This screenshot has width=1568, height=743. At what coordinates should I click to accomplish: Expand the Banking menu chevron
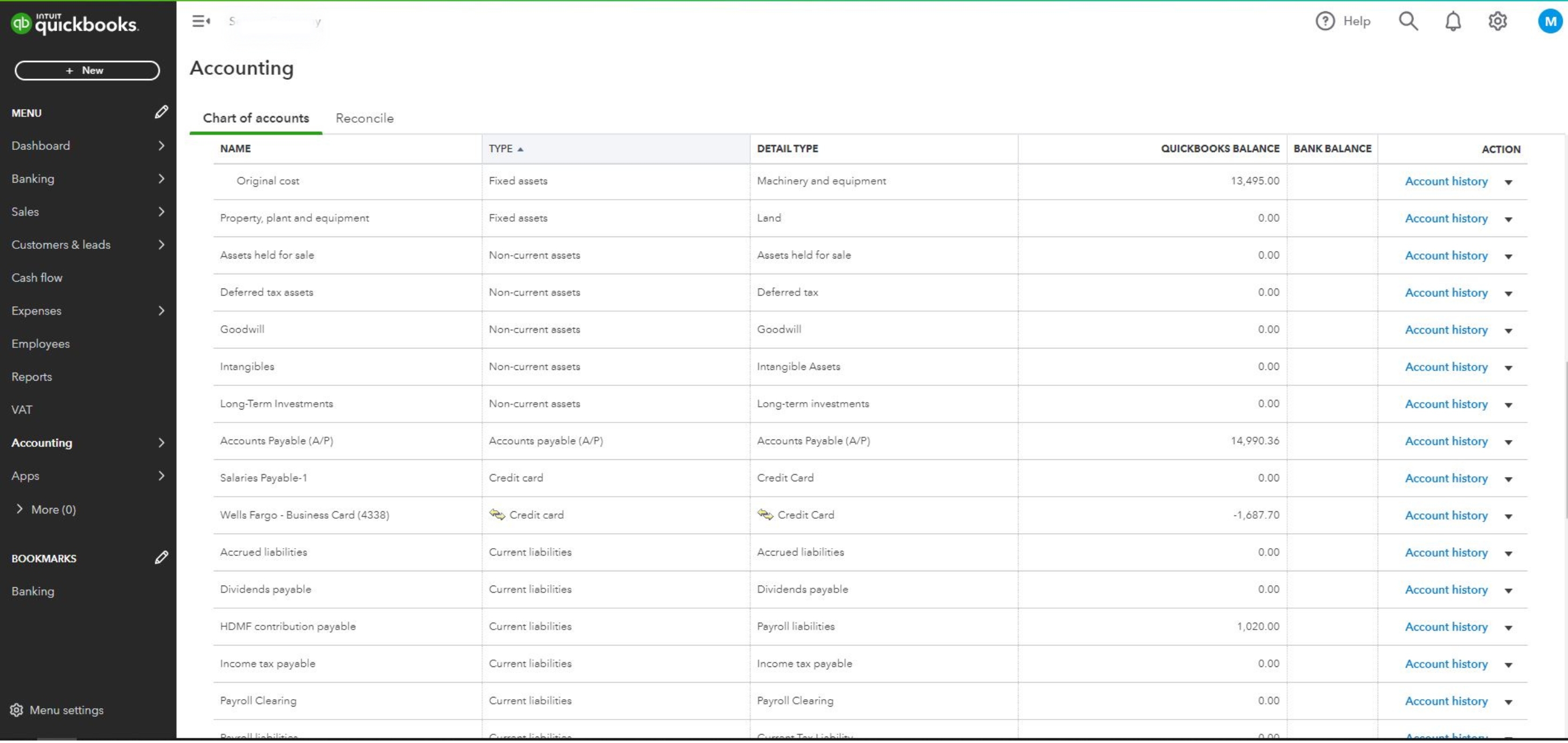pos(160,179)
